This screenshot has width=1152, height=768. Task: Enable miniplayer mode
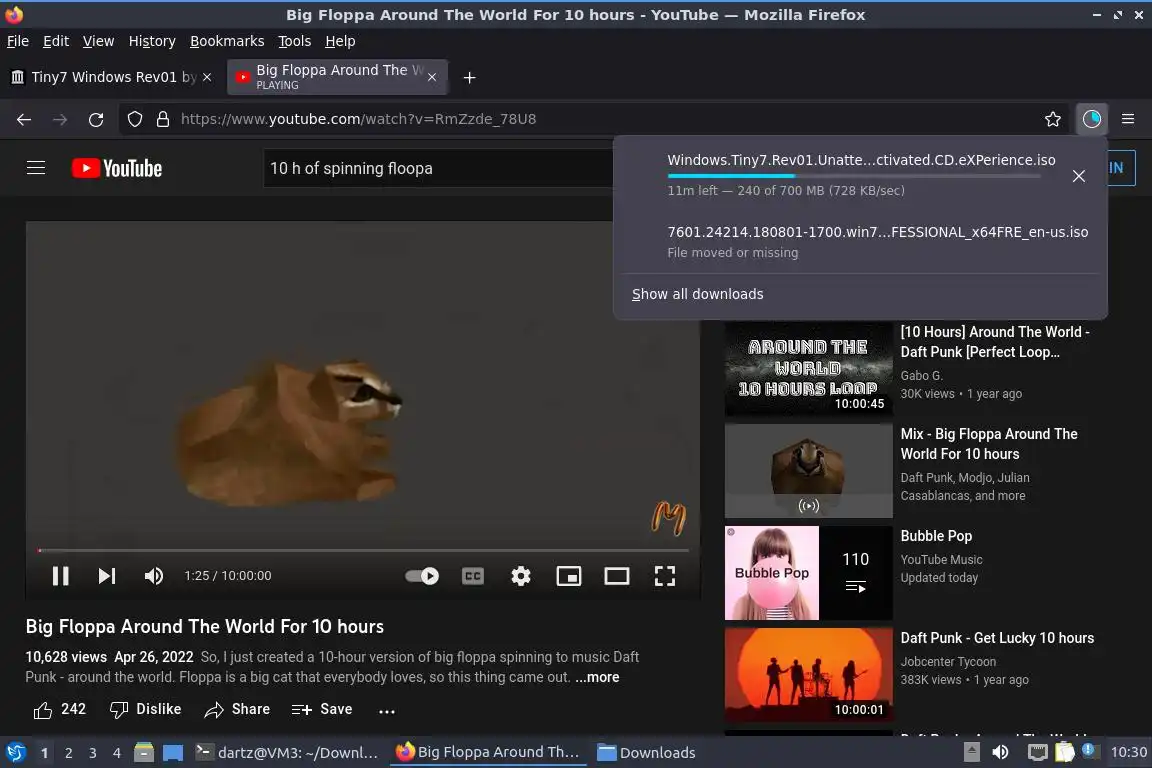[569, 576]
